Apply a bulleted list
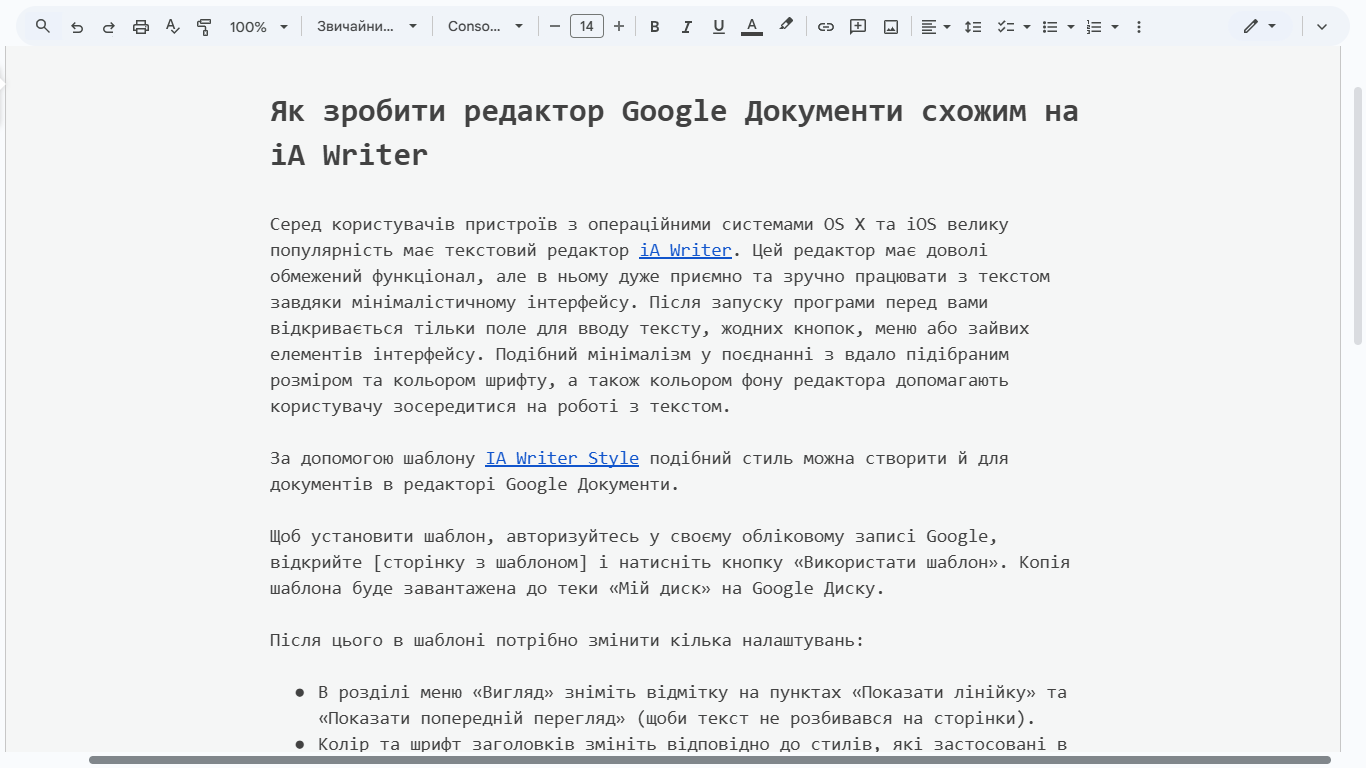The image size is (1366, 768). tap(1050, 27)
